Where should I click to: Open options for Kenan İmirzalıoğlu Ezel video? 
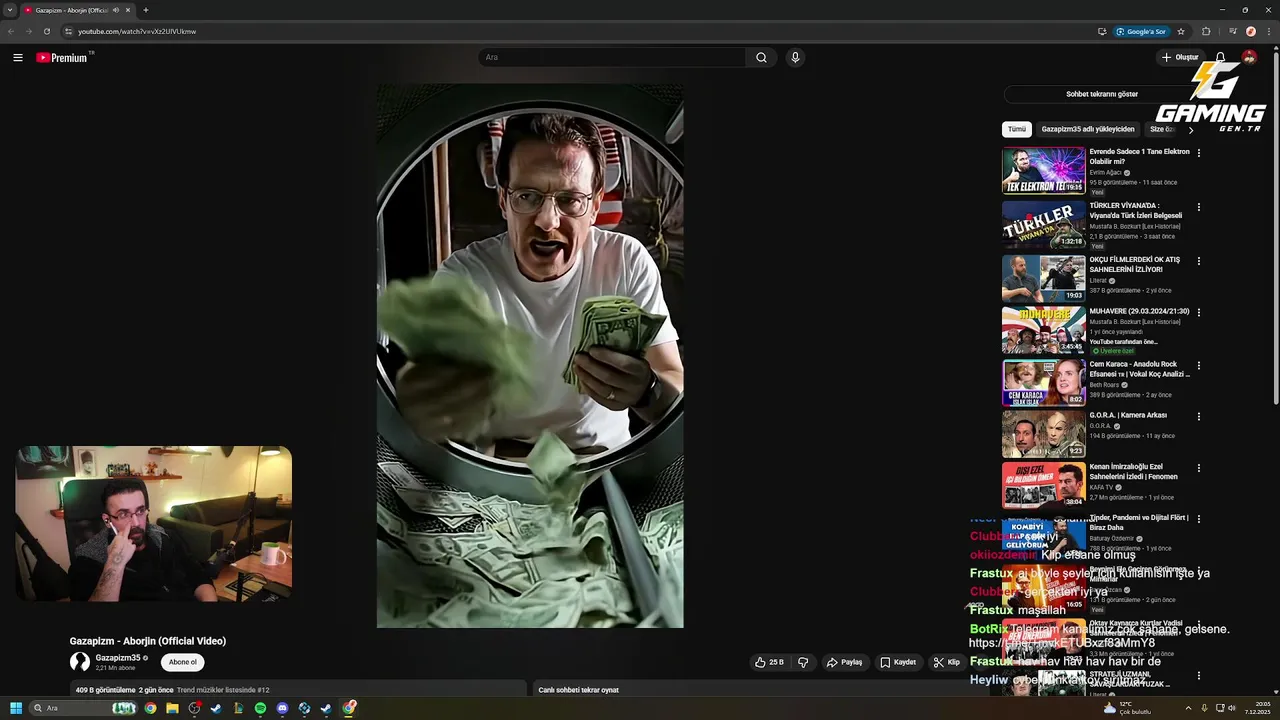(1199, 468)
